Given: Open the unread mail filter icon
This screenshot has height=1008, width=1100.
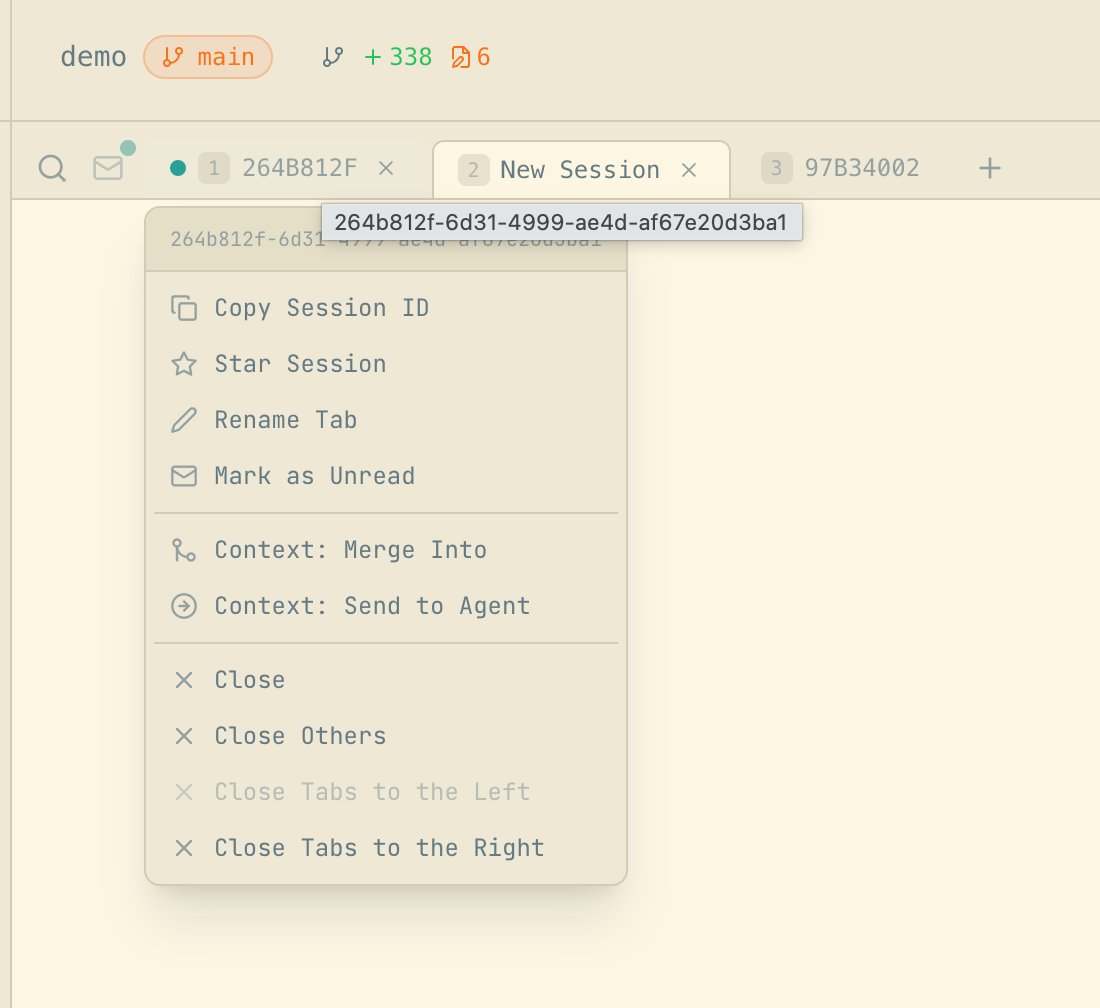Looking at the screenshot, I should (108, 168).
